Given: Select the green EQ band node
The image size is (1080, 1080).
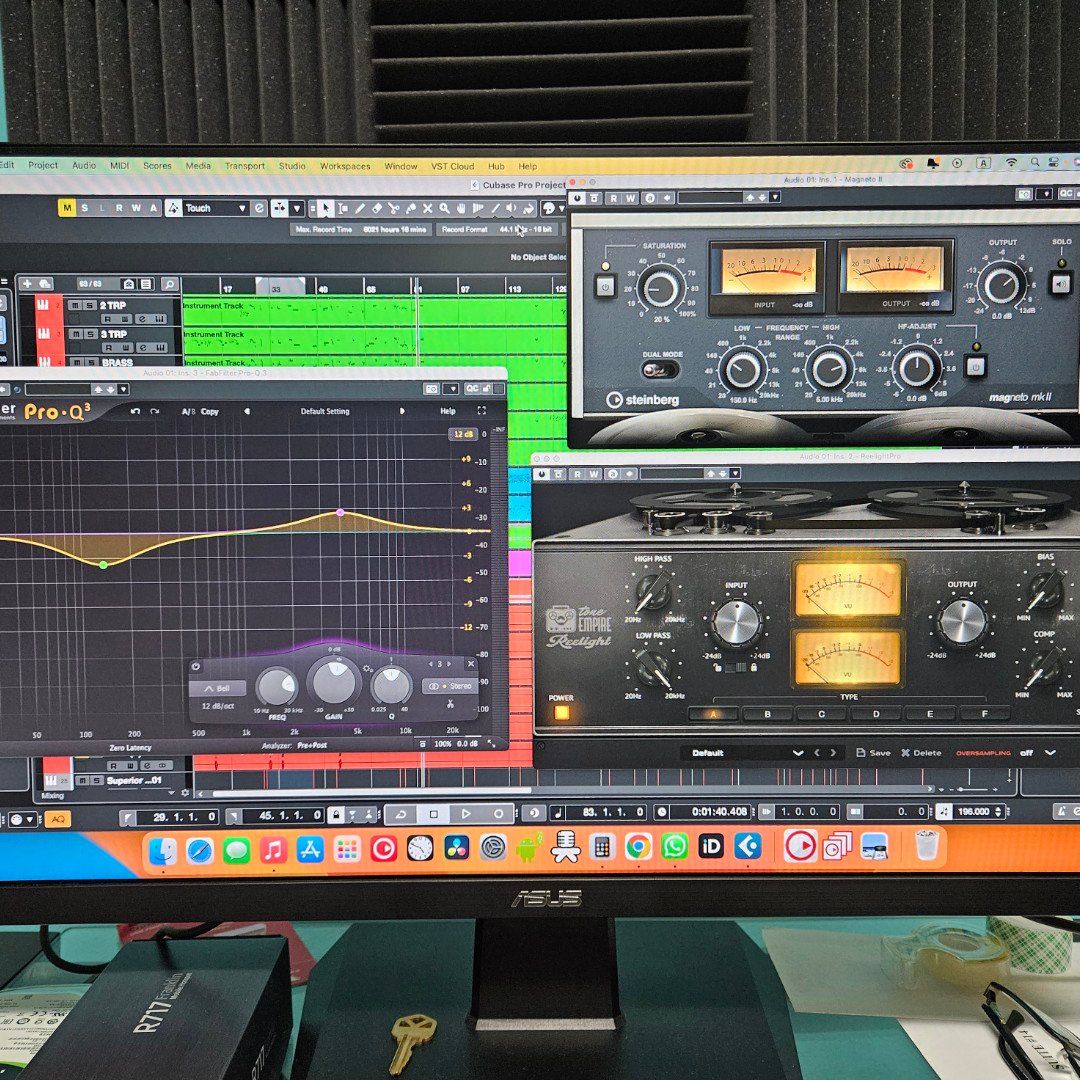Looking at the screenshot, I should pos(103,565).
